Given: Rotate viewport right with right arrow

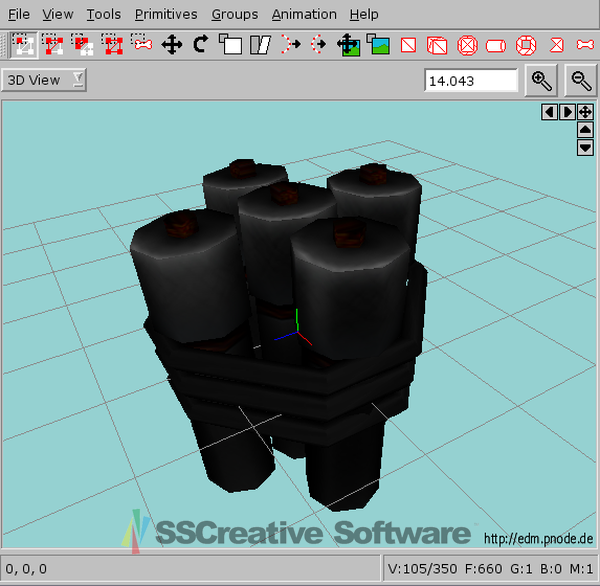Looking at the screenshot, I should (x=567, y=112).
